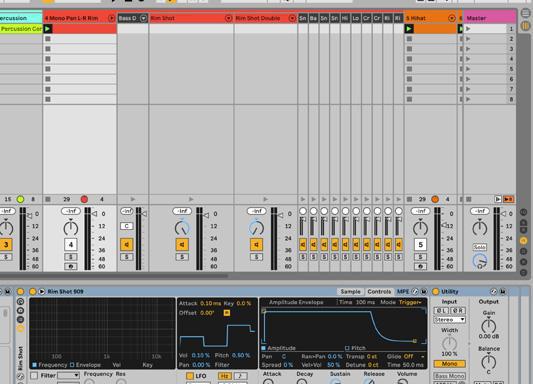Viewport: 533px width, 384px height.
Task: Click the Back to Arrangement button
Action: [509, 199]
